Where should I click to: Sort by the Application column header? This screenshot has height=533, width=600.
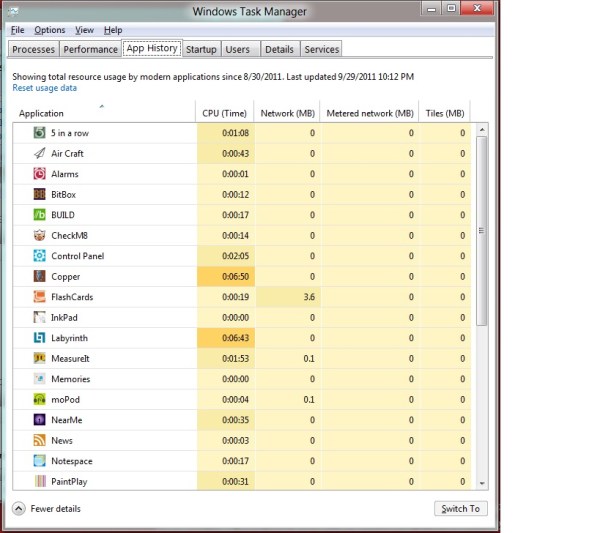(41, 114)
